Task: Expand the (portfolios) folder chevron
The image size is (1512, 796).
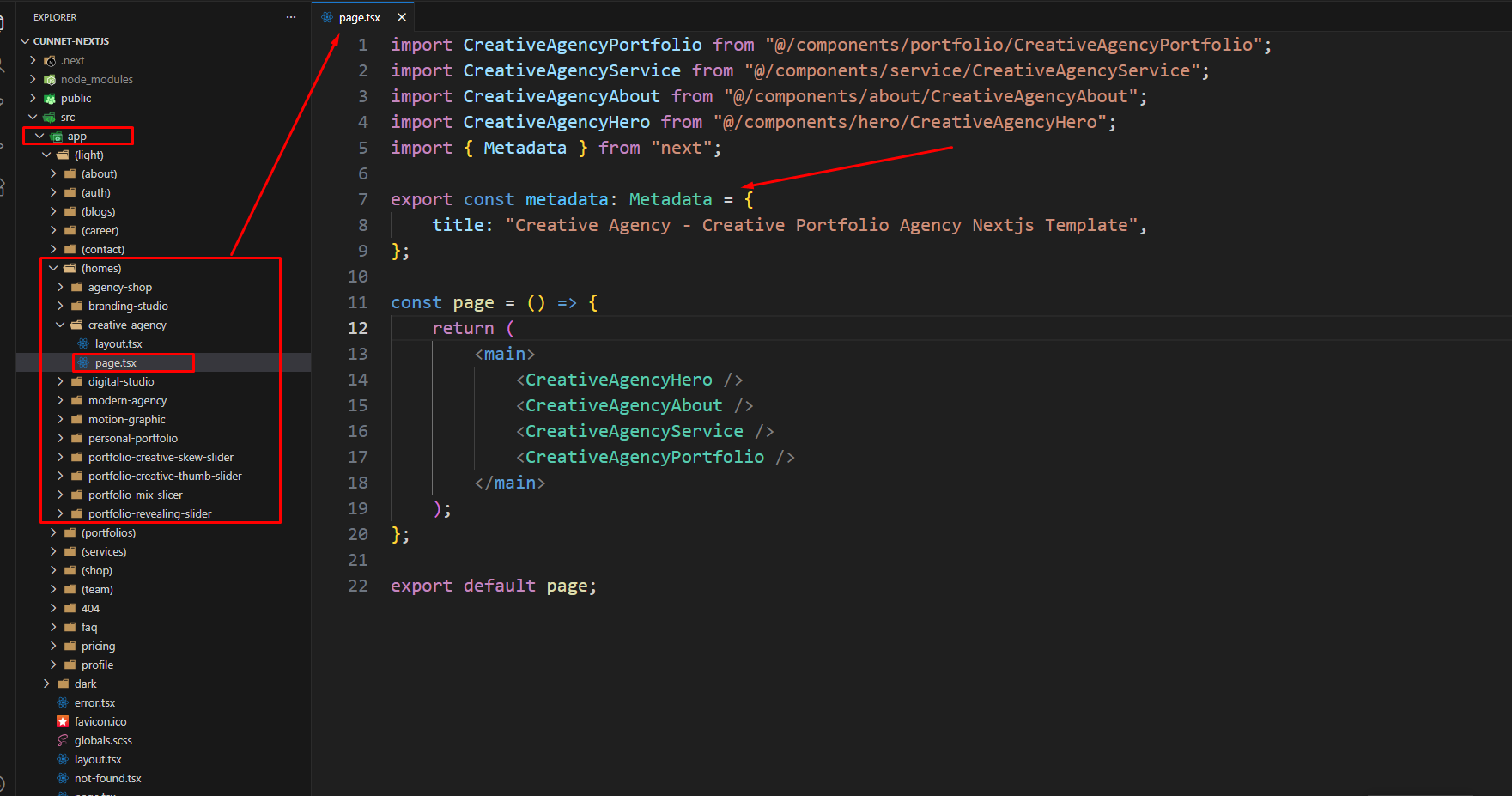Action: 53,532
